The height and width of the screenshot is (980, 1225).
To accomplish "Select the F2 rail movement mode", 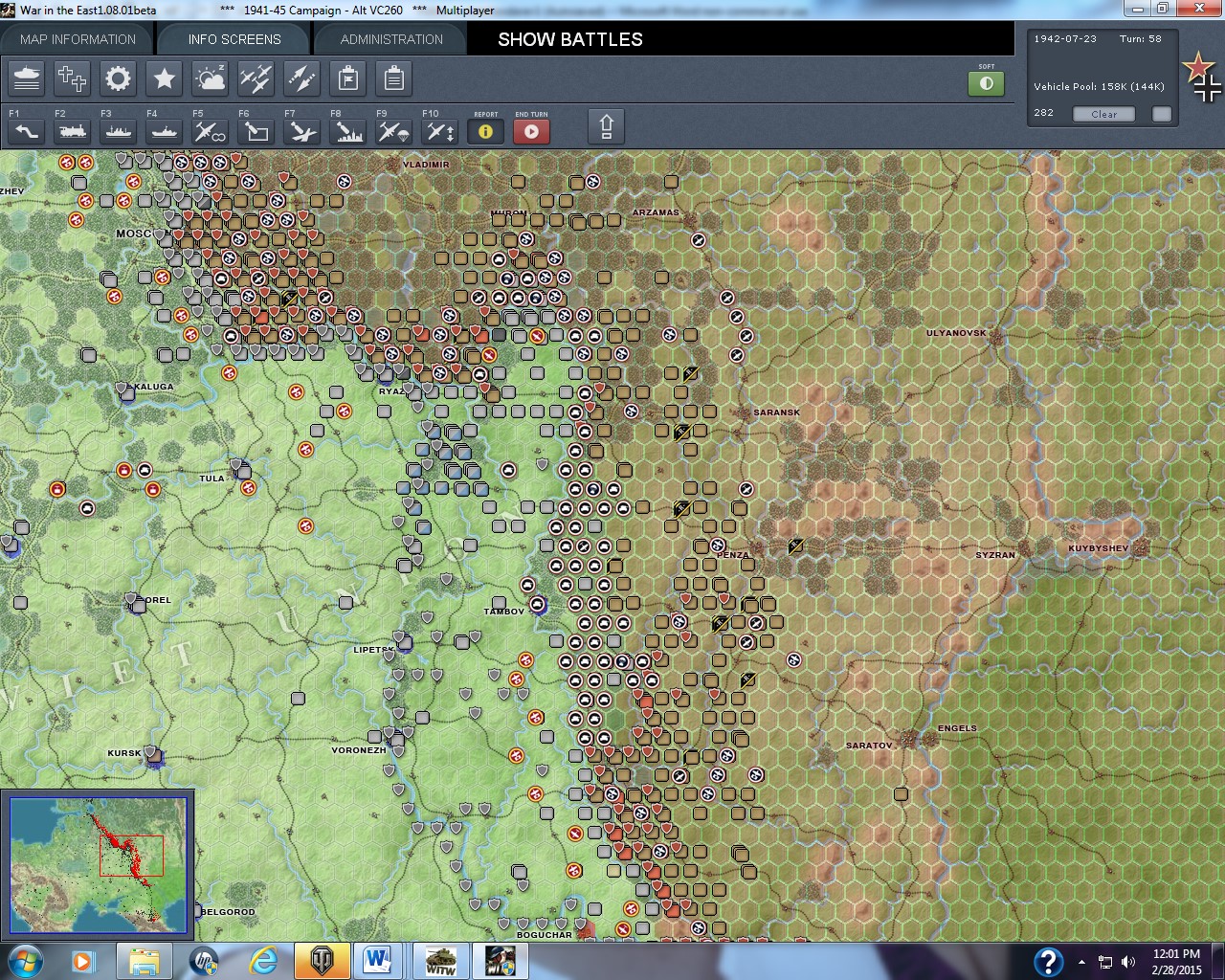I will pyautogui.click(x=73, y=131).
